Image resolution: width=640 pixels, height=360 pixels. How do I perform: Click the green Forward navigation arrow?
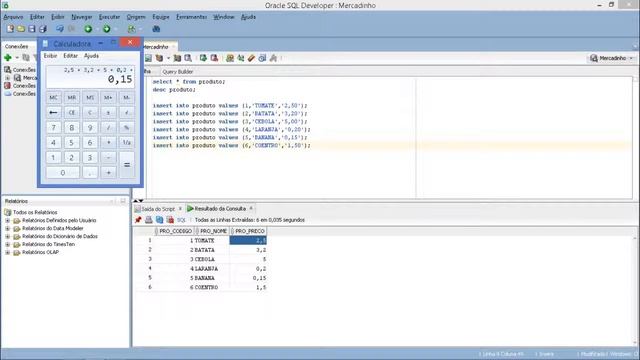[x=107, y=29]
